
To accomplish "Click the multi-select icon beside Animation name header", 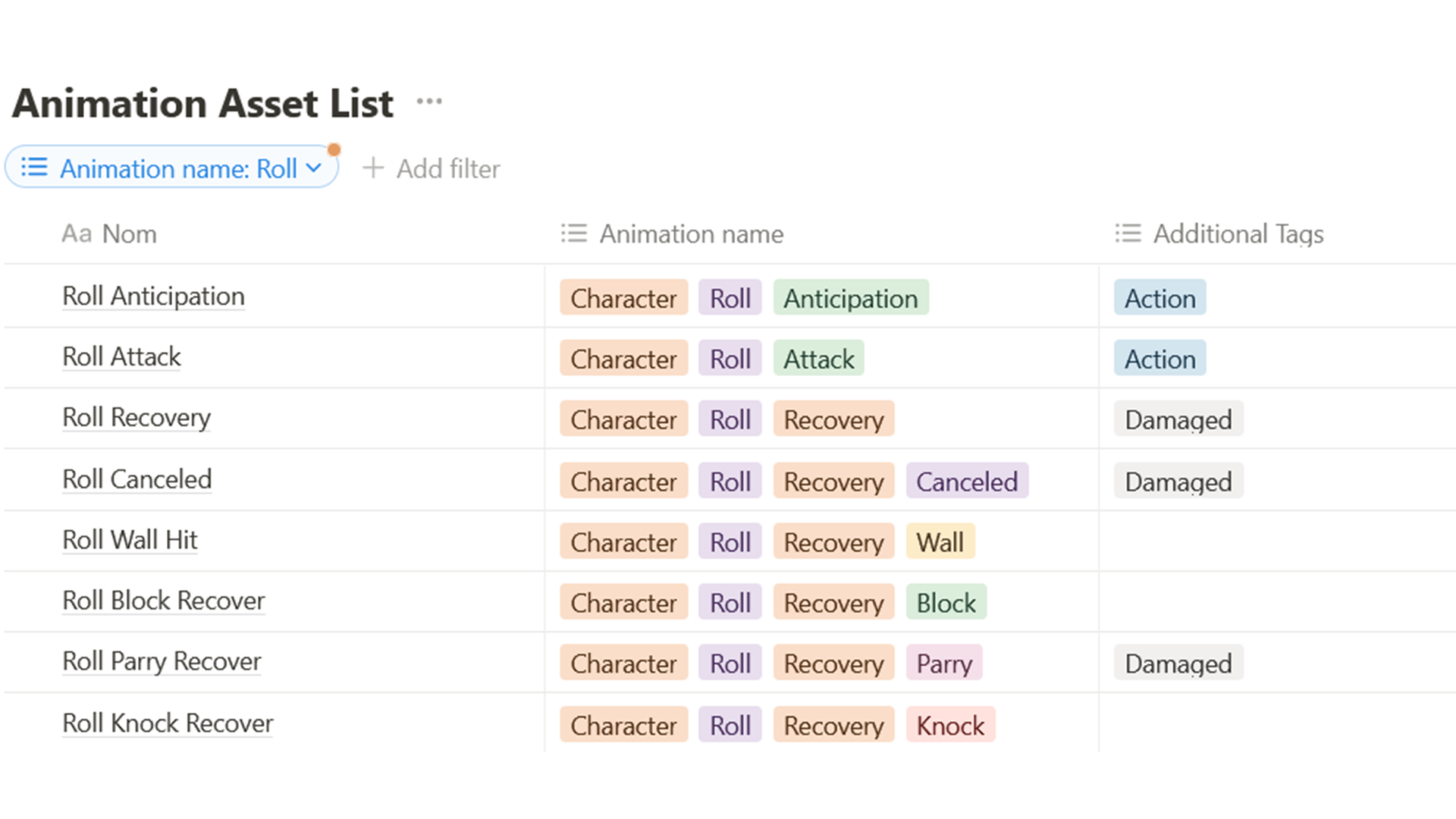I will pyautogui.click(x=574, y=234).
